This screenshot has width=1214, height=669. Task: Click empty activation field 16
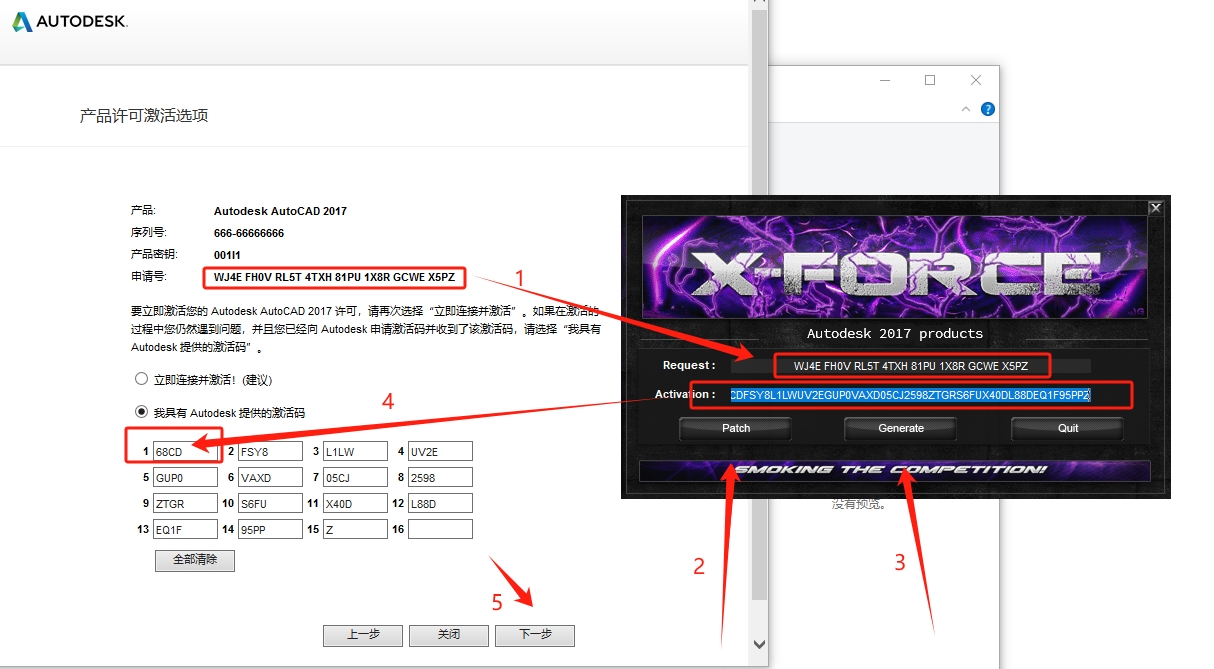click(x=440, y=528)
